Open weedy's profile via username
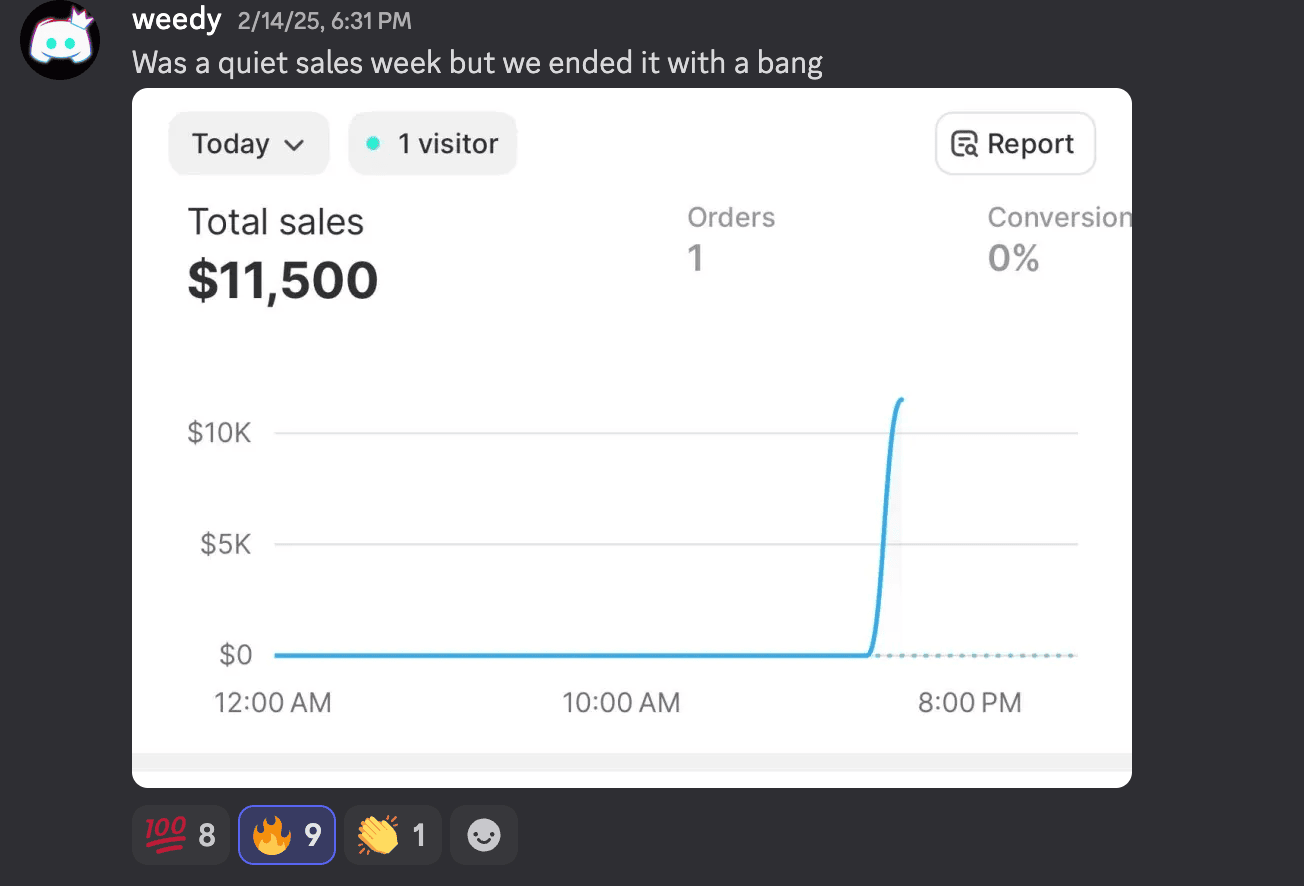 (176, 19)
